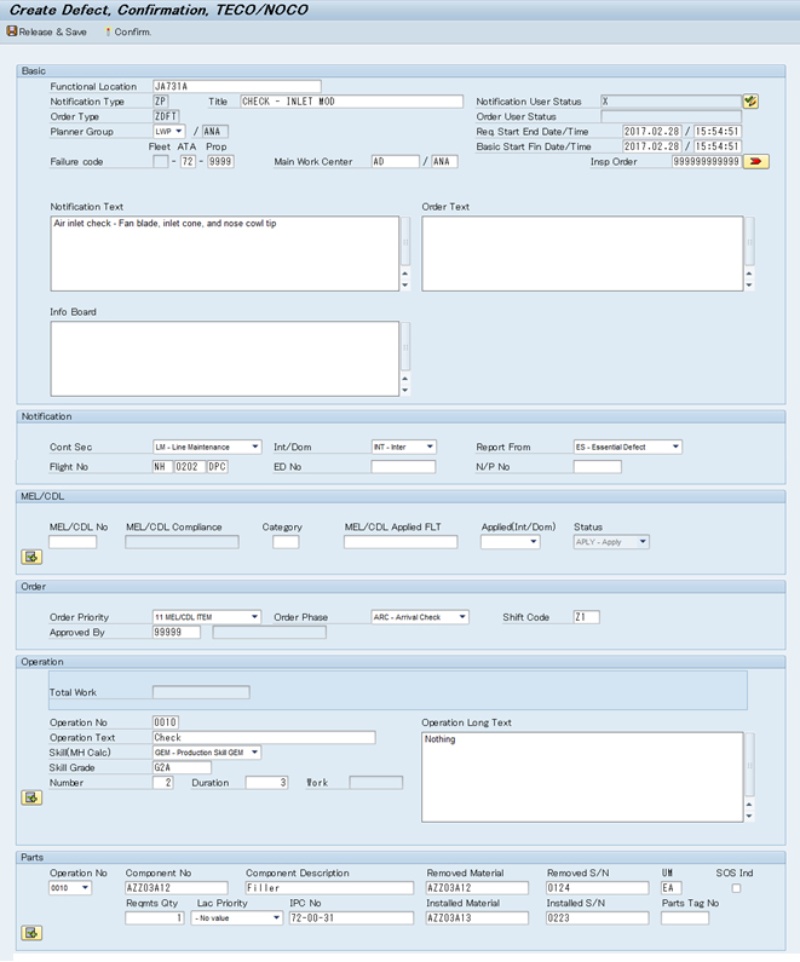Viewport: 800px width, 962px height.
Task: Toggle the SOS Ind checkbox
Action: pos(736,888)
